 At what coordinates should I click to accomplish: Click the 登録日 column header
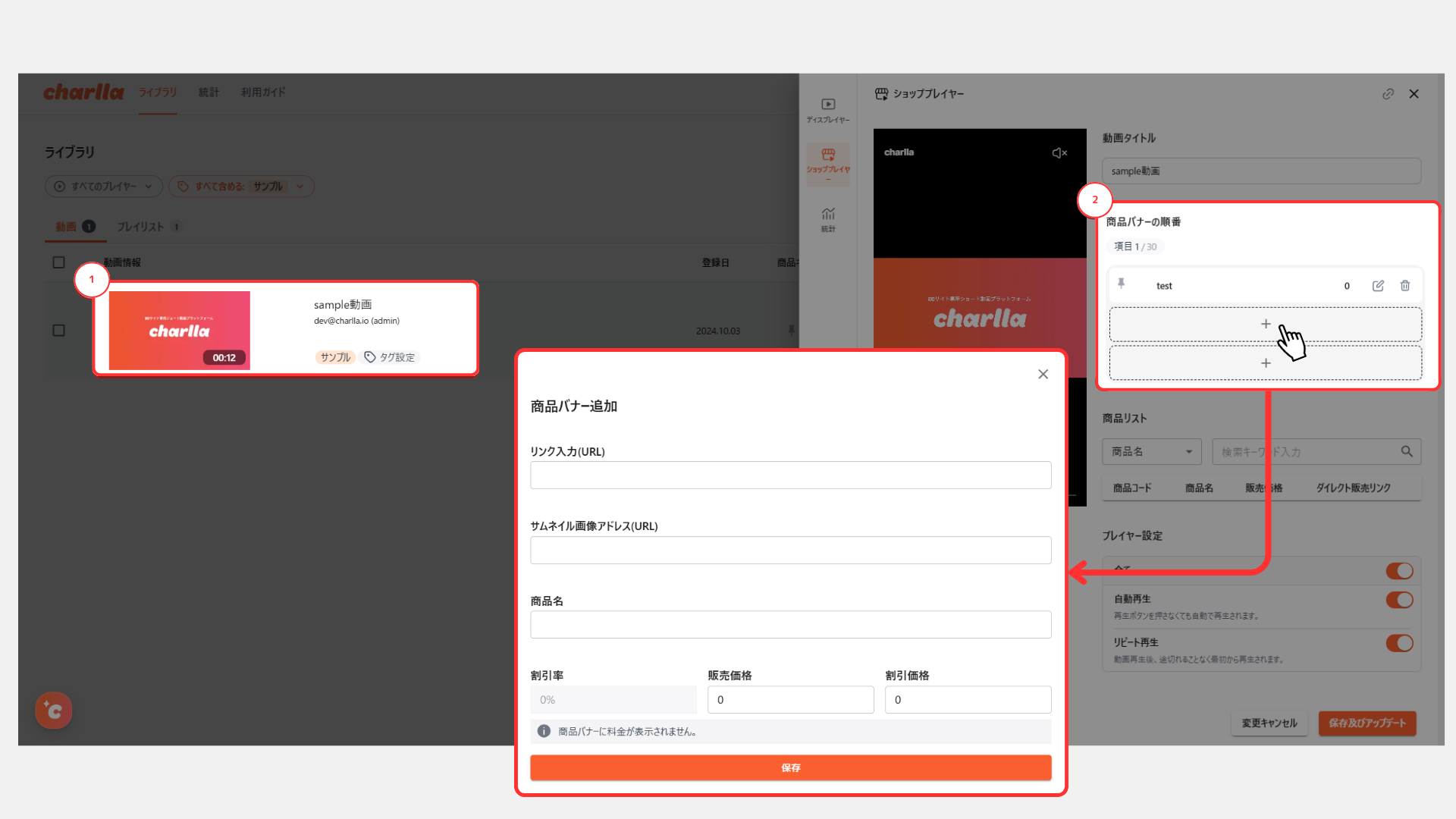[715, 262]
